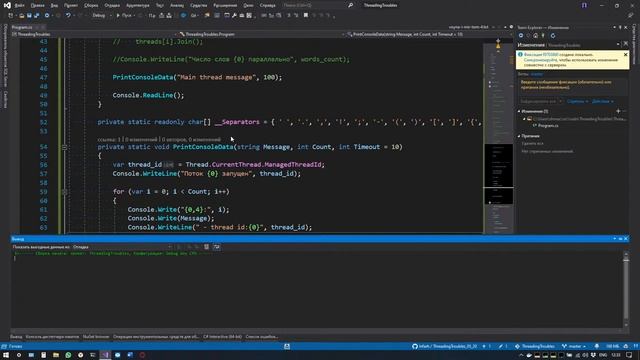Viewport: 640px width, 360px height.
Task: Open the C# Interactive tab
Action: coord(222,337)
